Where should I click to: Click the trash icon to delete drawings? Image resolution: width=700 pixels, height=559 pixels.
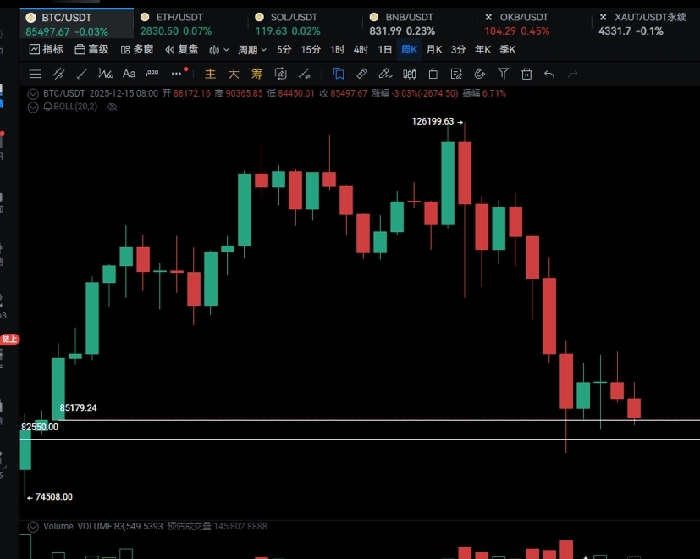[x=525, y=73]
